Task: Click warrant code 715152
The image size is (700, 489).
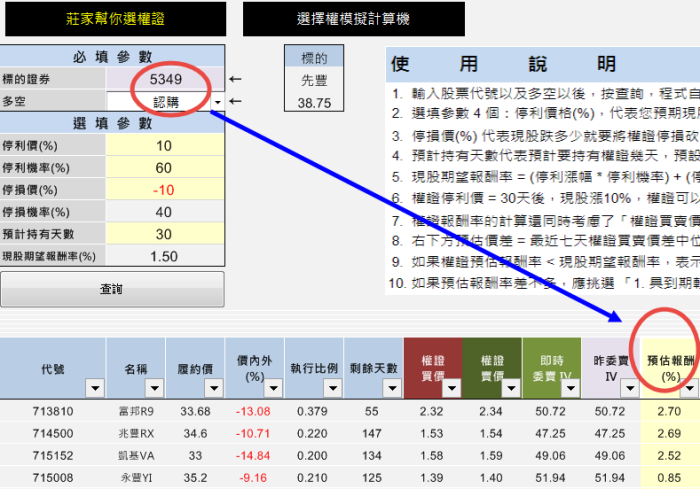Action: coord(53,456)
